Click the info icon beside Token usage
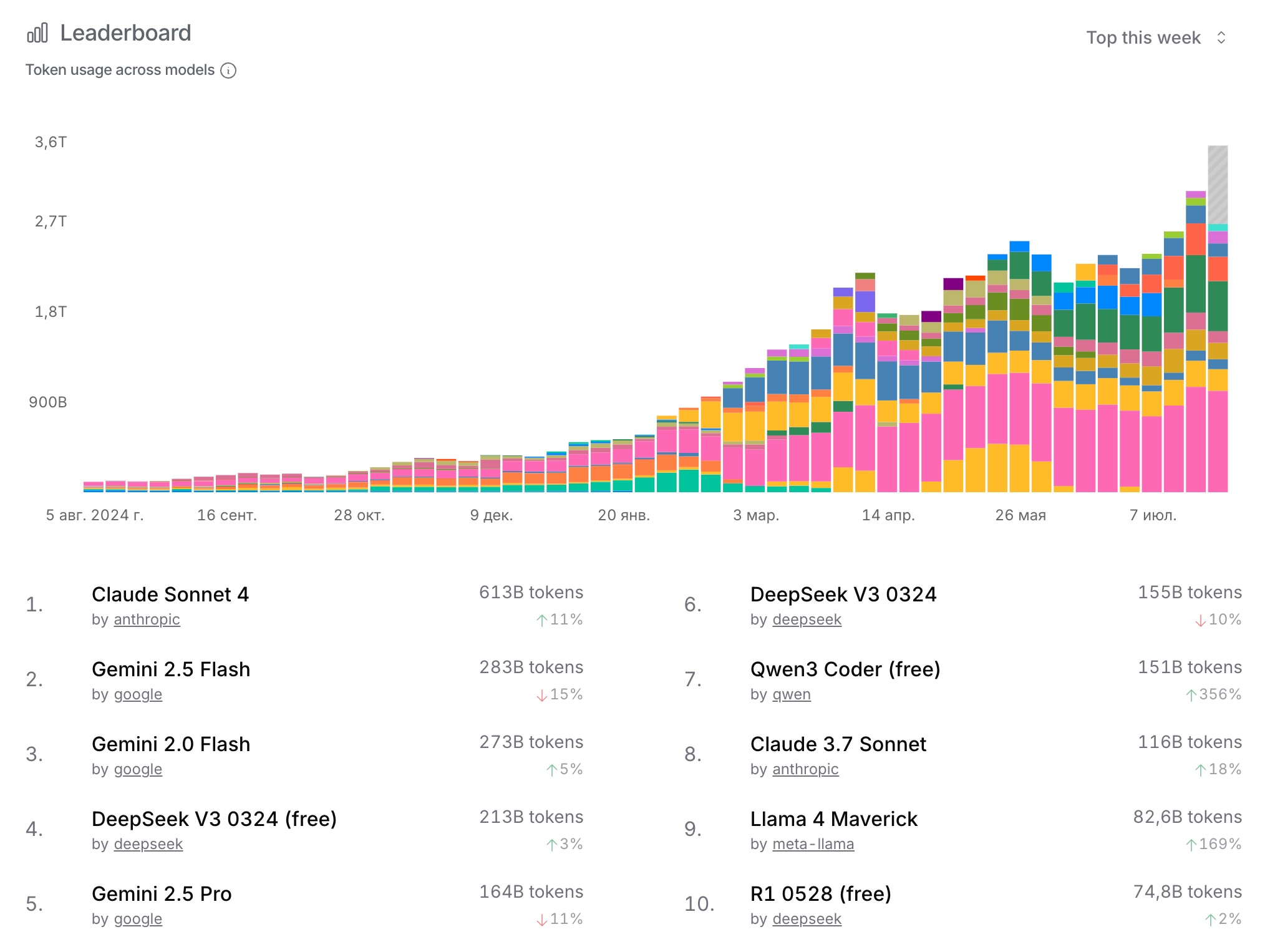This screenshot has height=952, width=1270. (228, 70)
